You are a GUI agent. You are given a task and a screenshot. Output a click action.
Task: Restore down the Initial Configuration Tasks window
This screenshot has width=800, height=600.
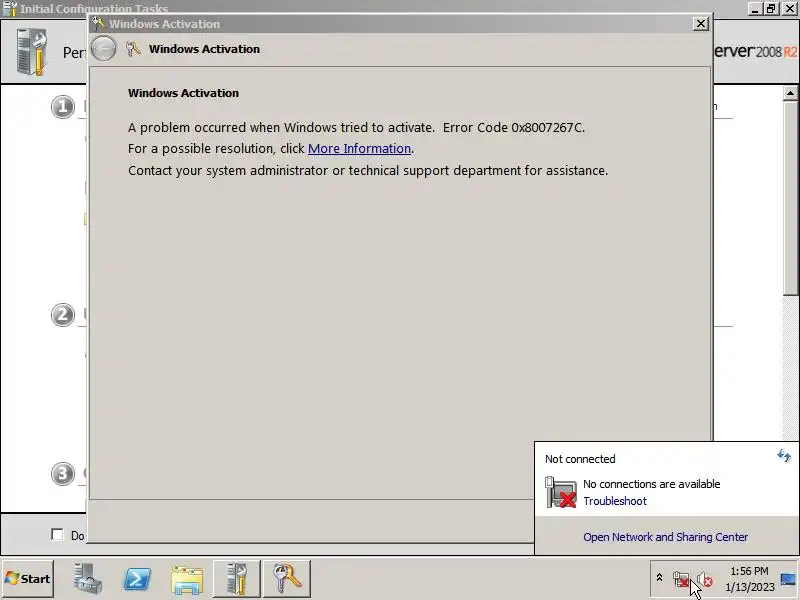point(771,8)
